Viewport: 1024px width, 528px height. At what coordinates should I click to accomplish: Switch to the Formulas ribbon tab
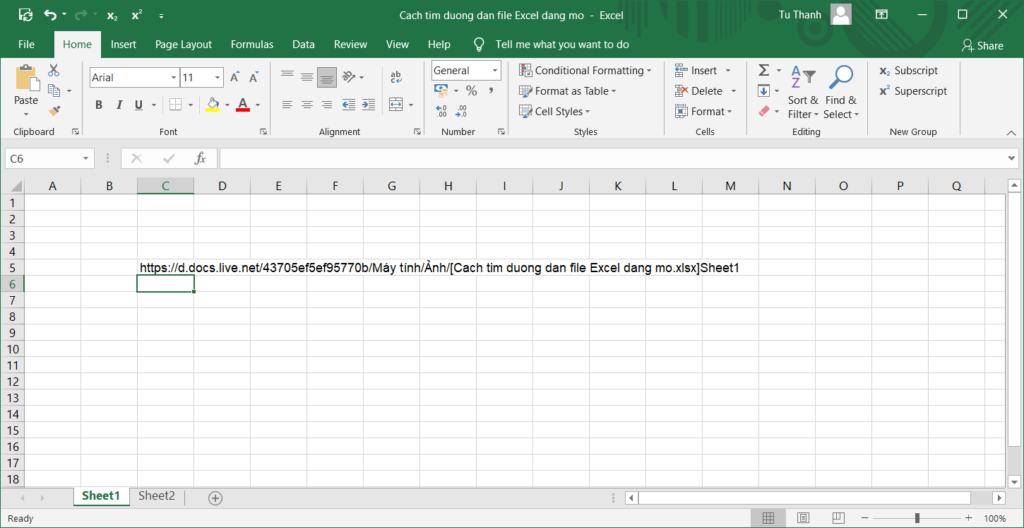point(252,45)
